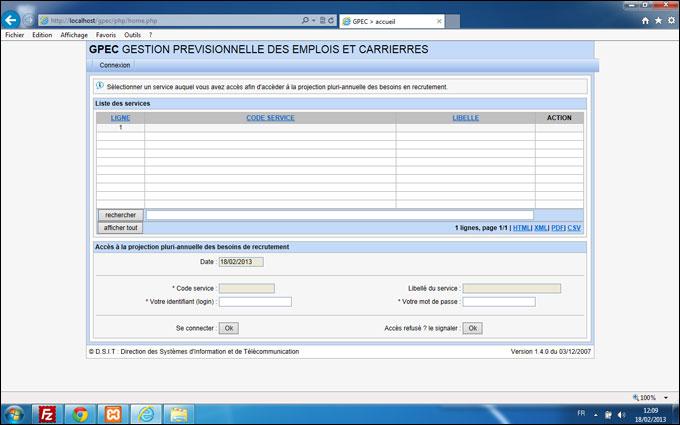Click the Windows Start button

pyautogui.click(x=15, y=412)
